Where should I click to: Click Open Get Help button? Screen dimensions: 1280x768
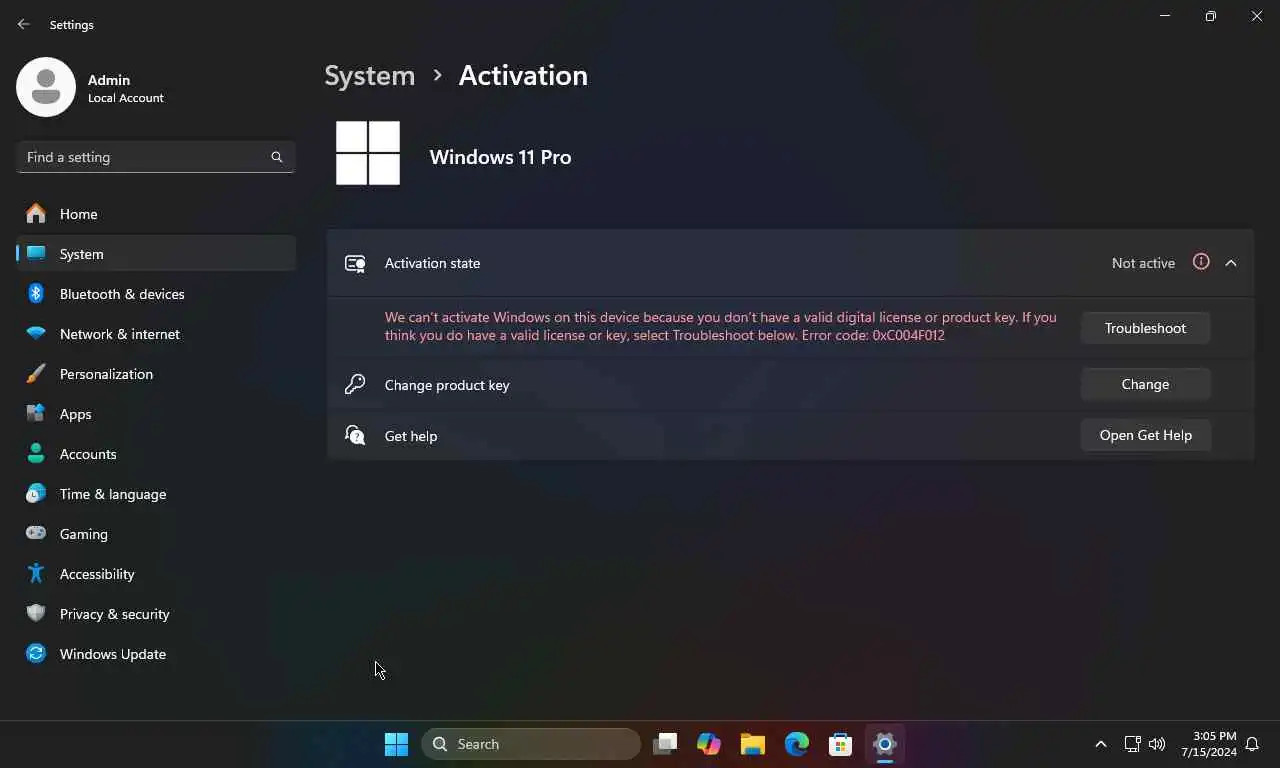pyautogui.click(x=1145, y=435)
